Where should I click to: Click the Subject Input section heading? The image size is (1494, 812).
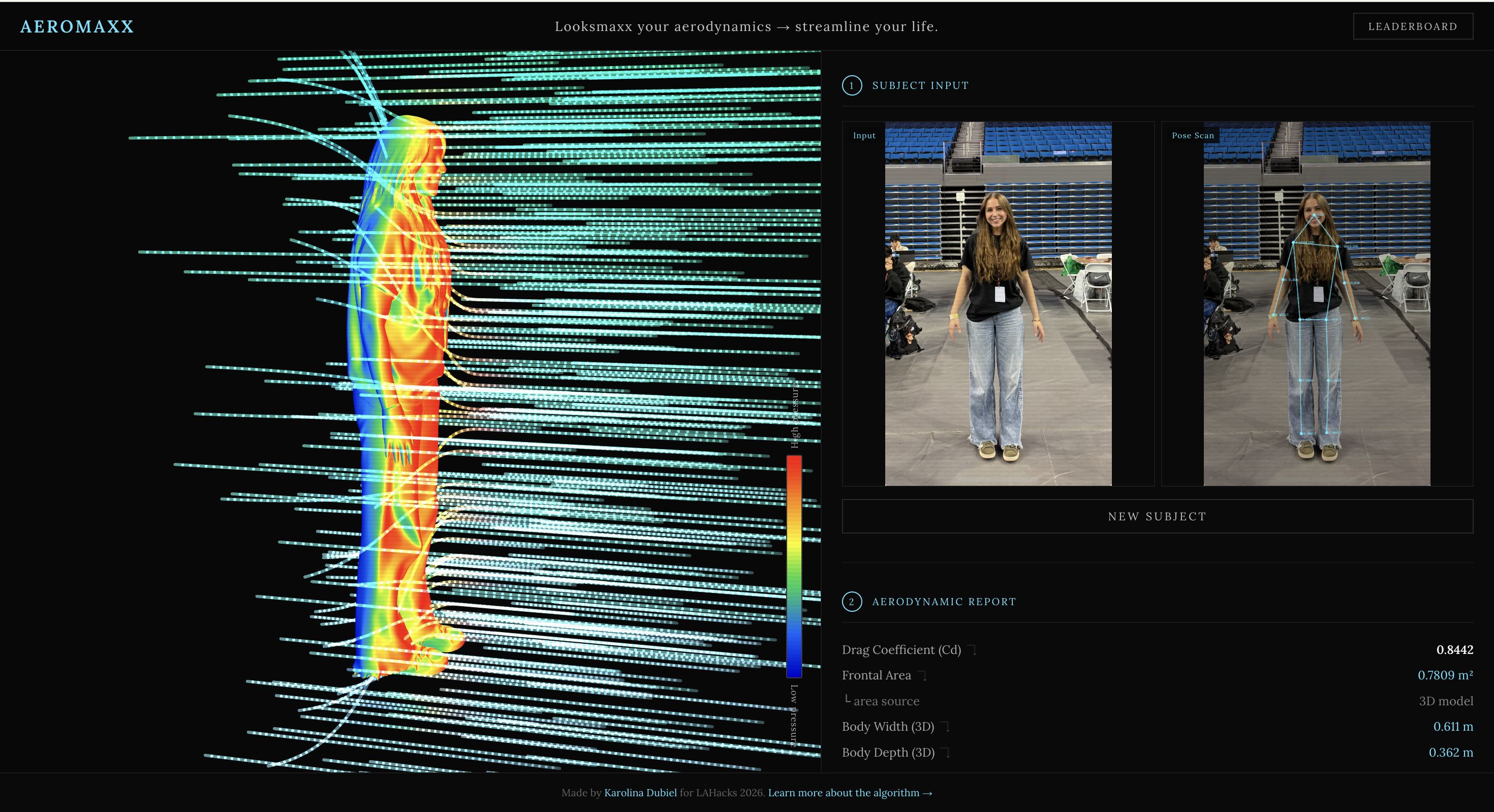(x=920, y=85)
